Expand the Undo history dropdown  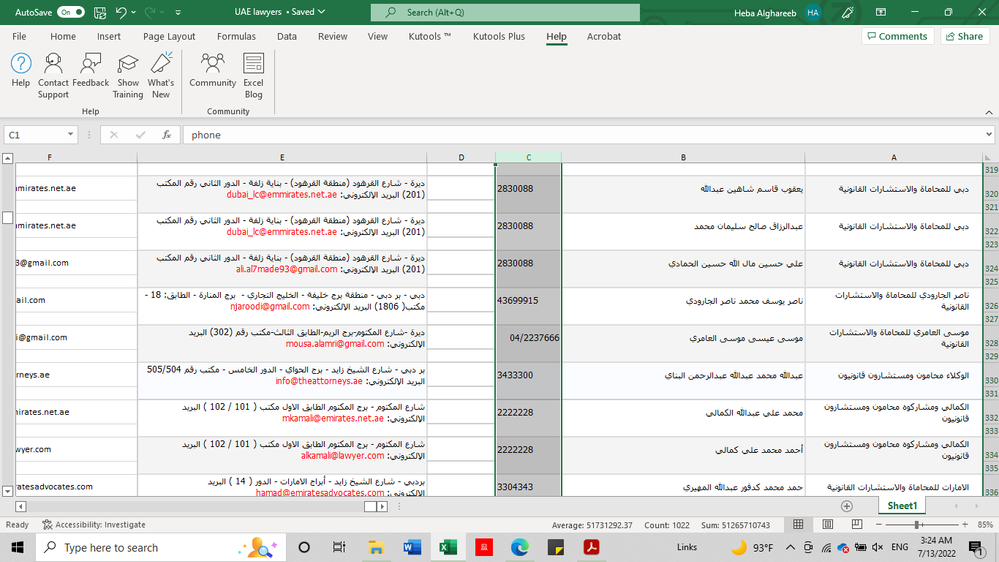tap(133, 12)
